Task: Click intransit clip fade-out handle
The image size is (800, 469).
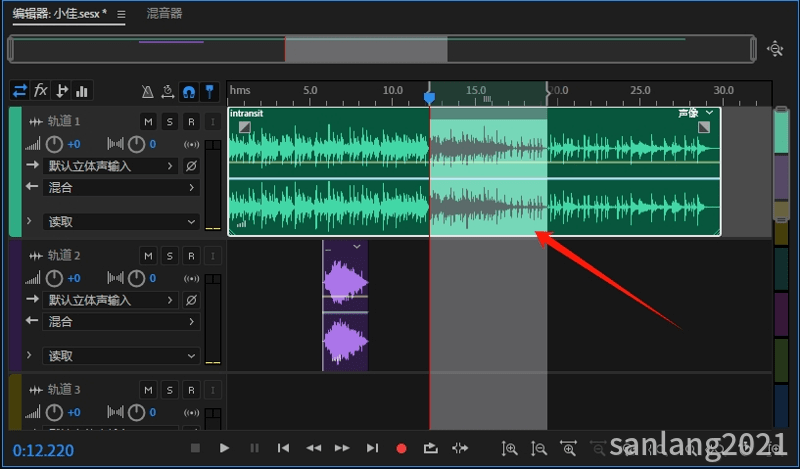Action: pos(704,127)
